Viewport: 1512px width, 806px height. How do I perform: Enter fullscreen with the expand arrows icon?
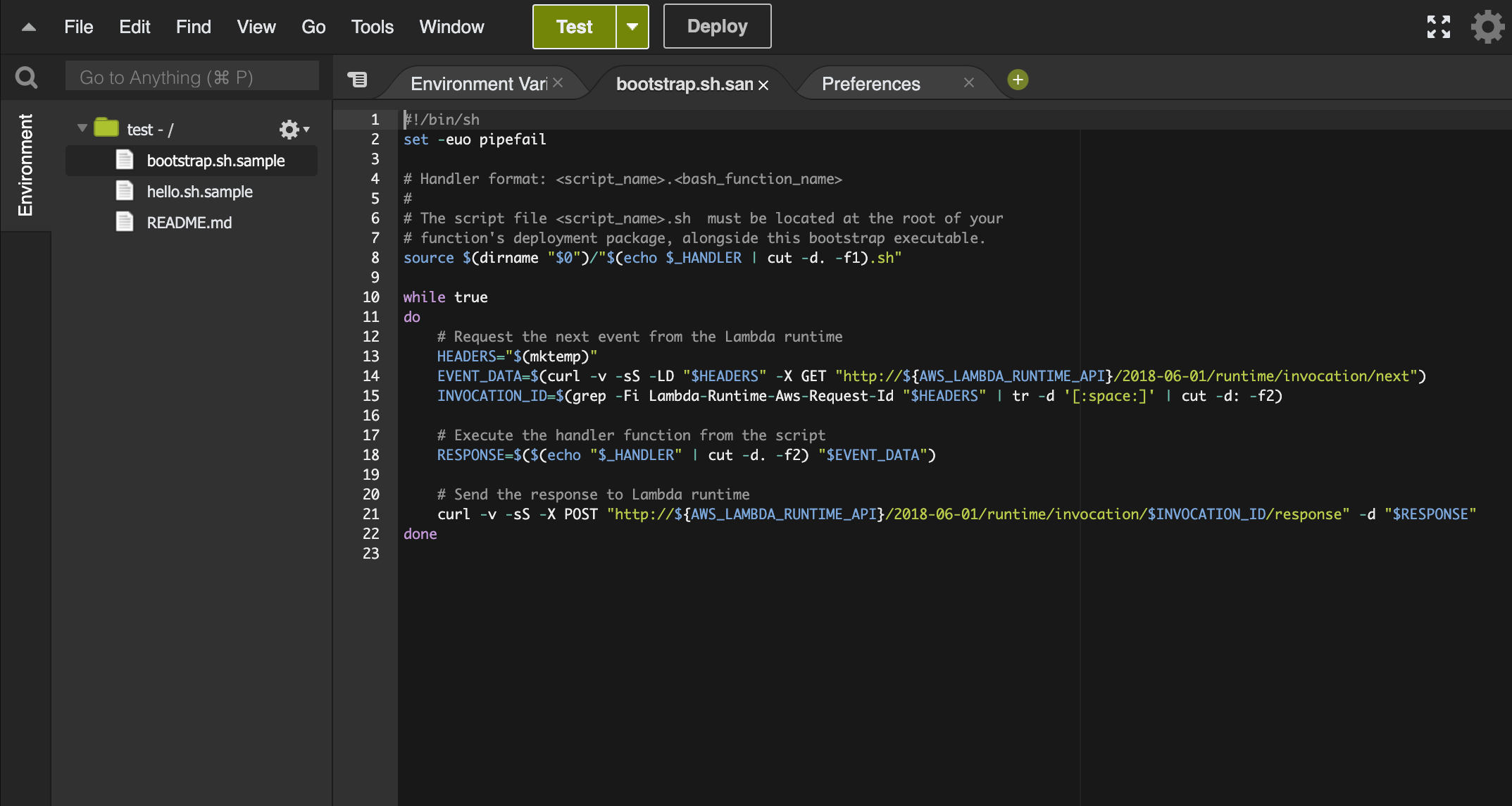pos(1438,27)
